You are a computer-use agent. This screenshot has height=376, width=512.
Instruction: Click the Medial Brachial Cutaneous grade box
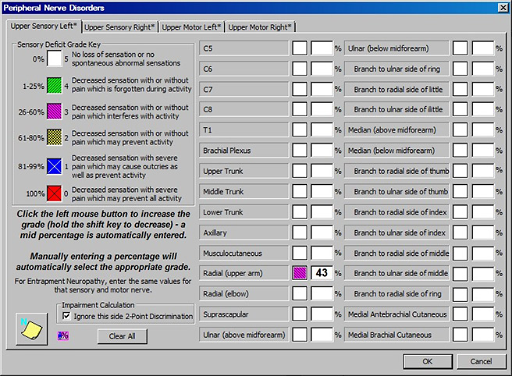pos(460,335)
